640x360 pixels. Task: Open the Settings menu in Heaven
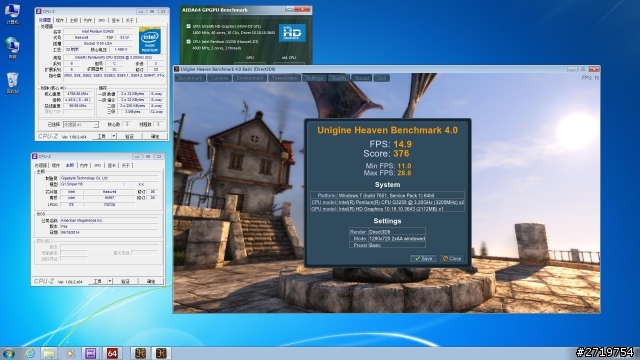coord(314,78)
